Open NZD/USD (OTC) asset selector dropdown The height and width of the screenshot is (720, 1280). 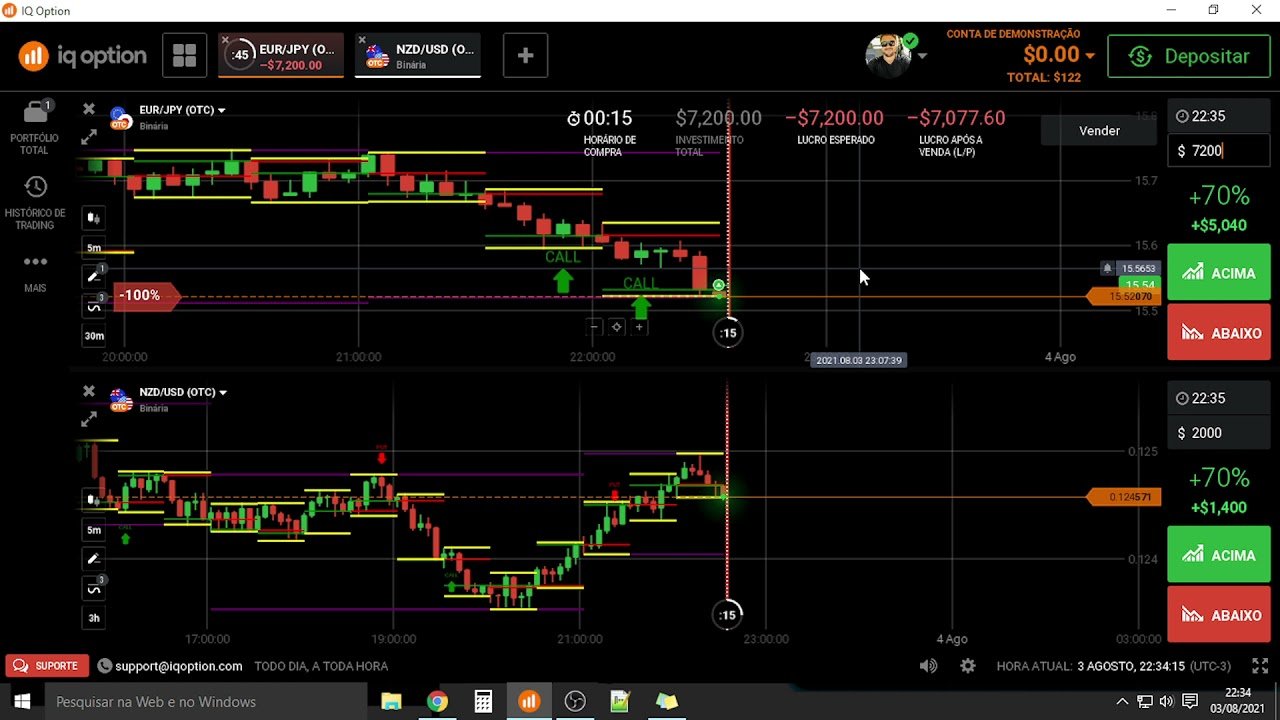(182, 392)
